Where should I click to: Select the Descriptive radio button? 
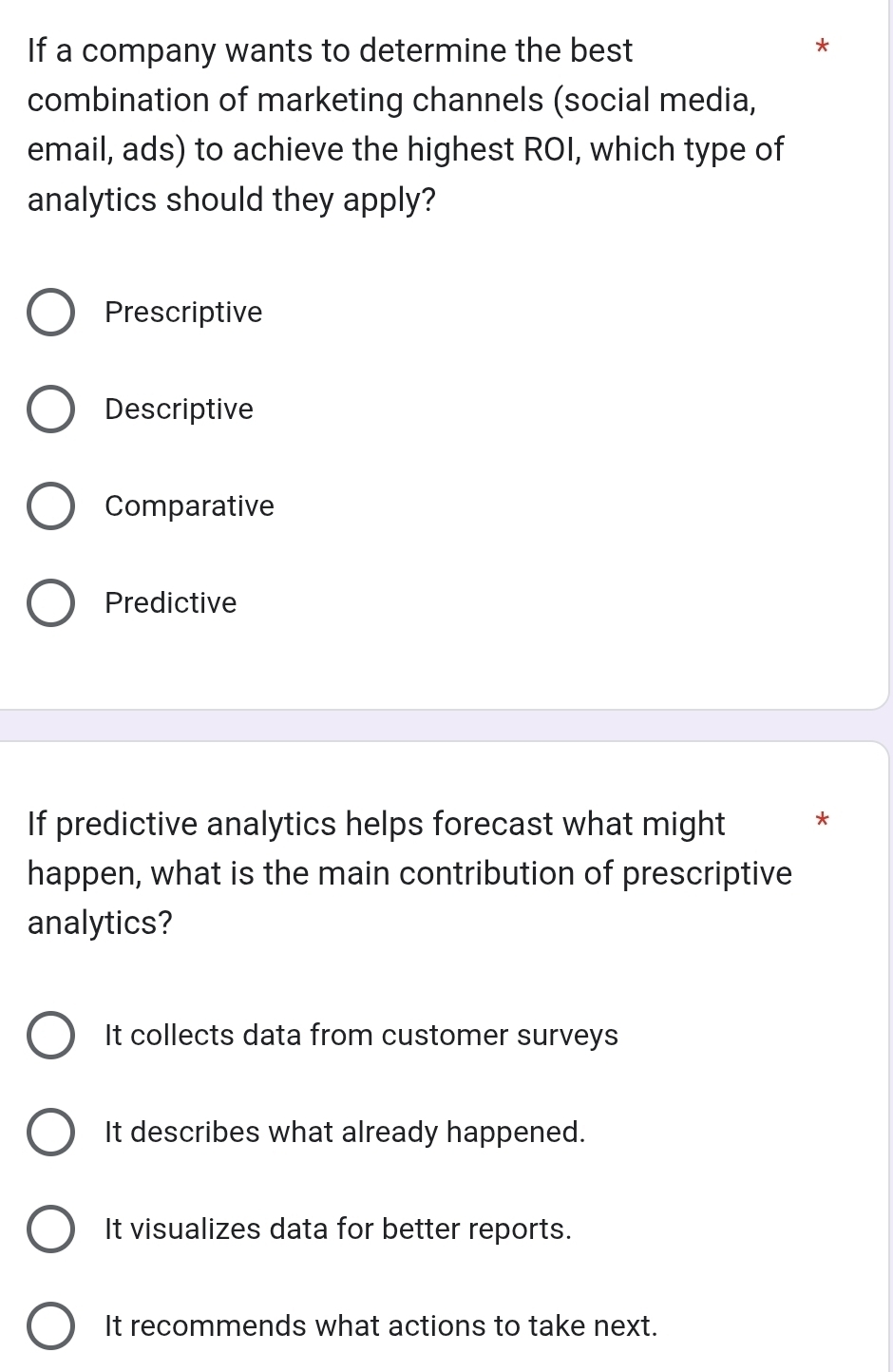[x=50, y=410]
